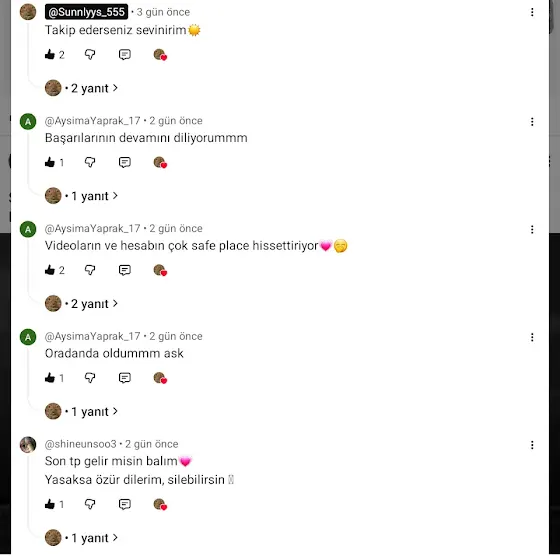Open the @Sunnlyys_555 channel link
560x560 pixels.
tap(86, 12)
